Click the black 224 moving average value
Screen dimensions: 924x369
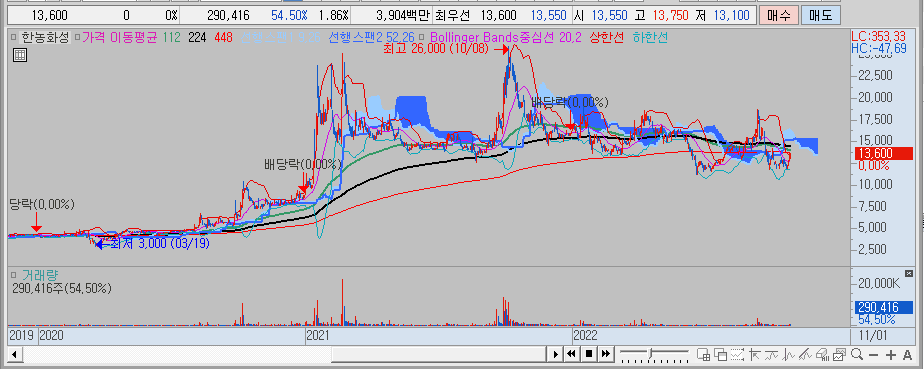point(197,38)
